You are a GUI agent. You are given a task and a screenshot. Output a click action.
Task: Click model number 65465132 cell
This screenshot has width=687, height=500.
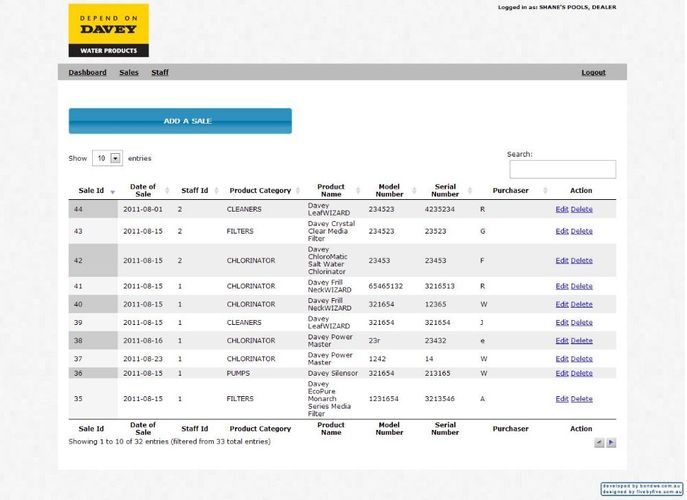tap(386, 287)
